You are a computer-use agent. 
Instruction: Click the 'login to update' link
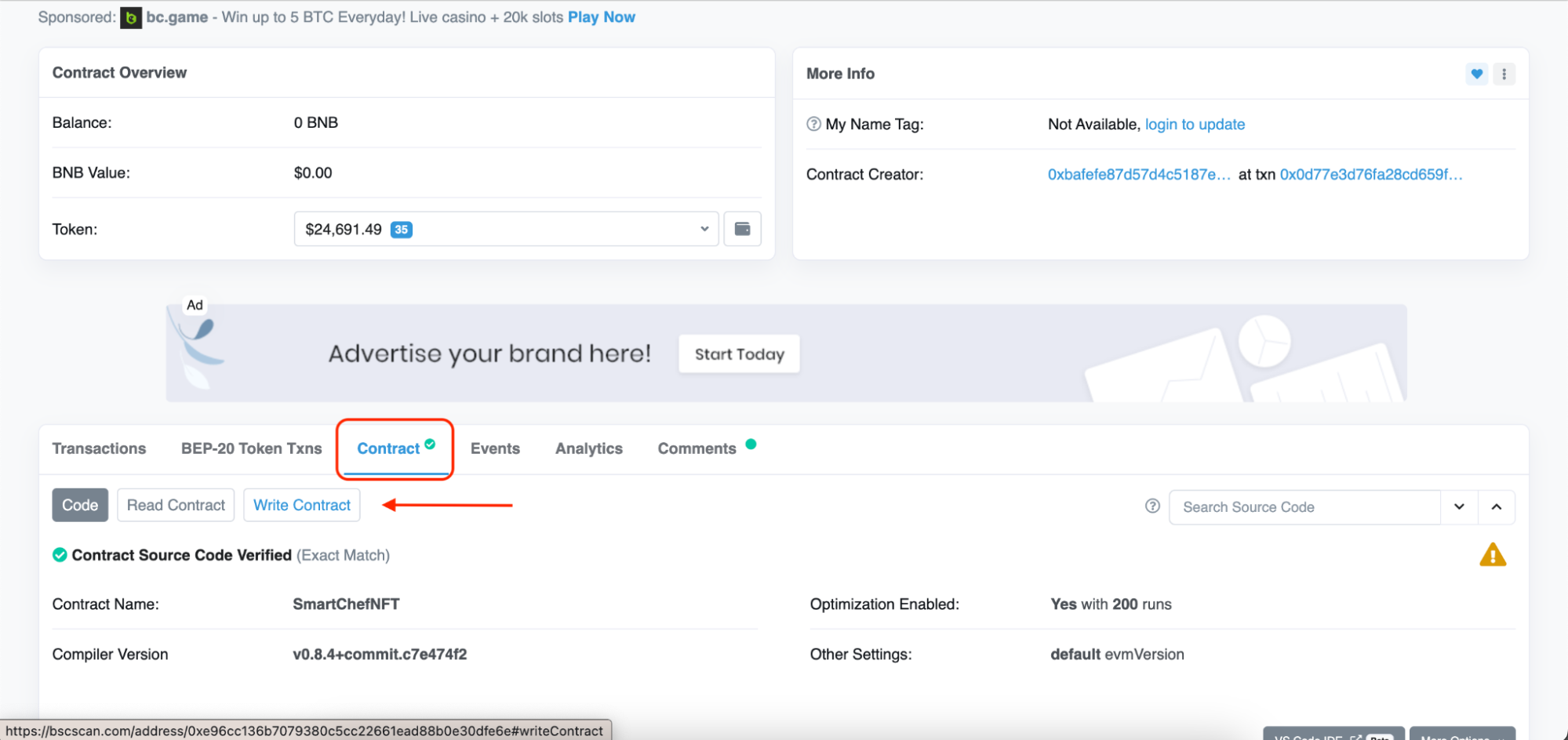pyautogui.click(x=1195, y=124)
